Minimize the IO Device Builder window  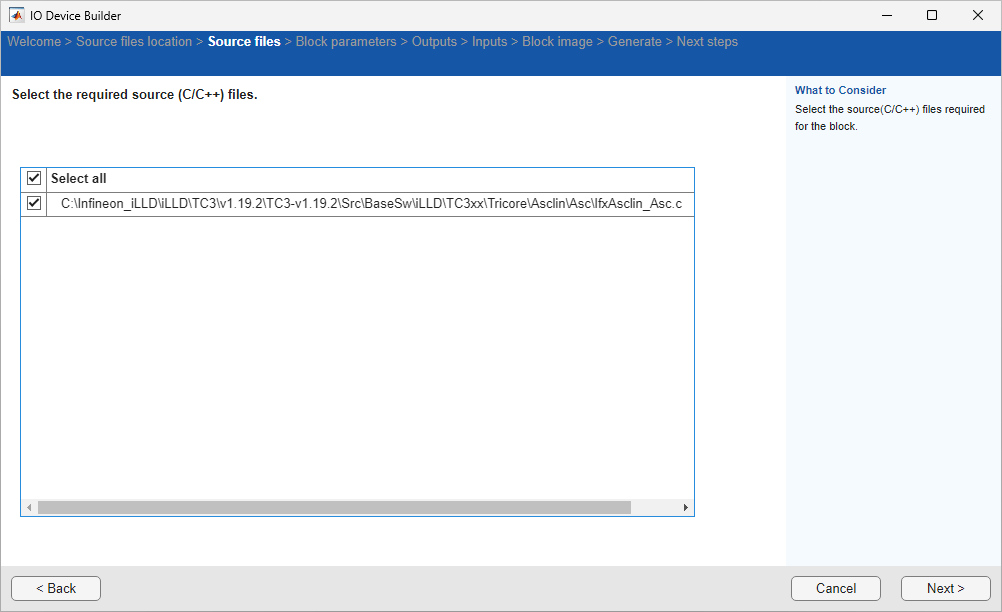pyautogui.click(x=885, y=15)
